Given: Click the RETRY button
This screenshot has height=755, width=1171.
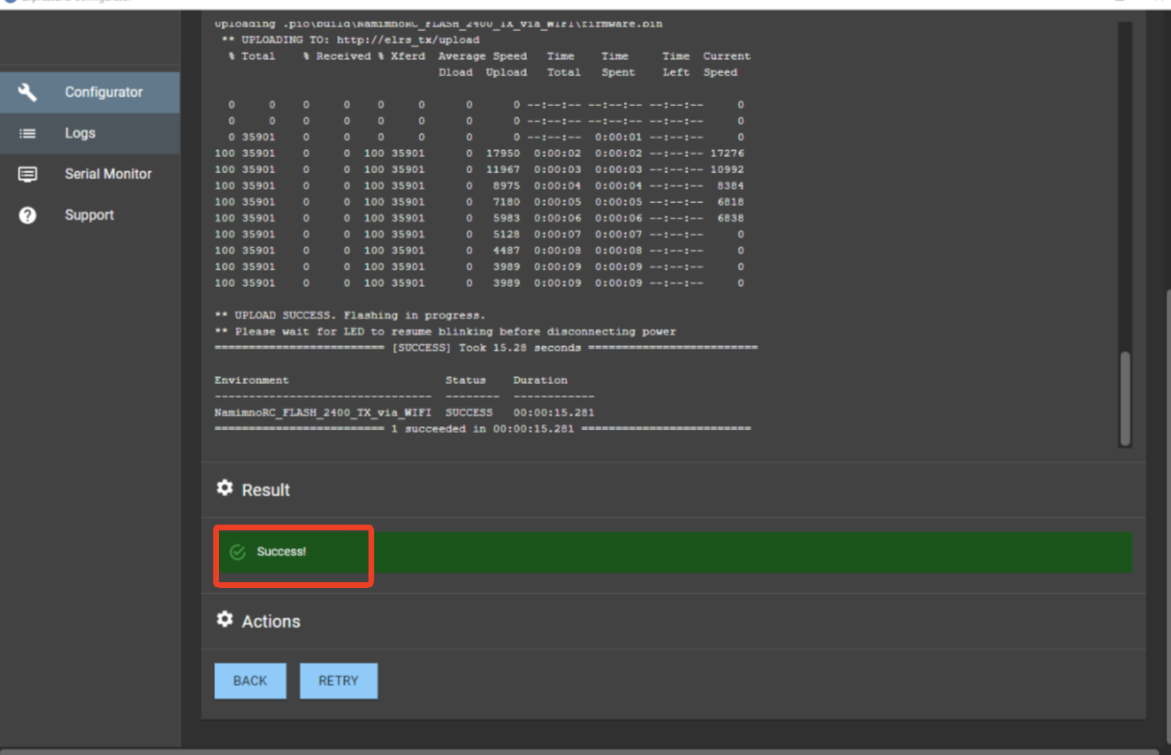Looking at the screenshot, I should [x=338, y=681].
